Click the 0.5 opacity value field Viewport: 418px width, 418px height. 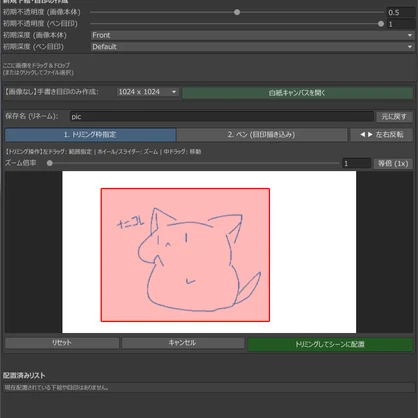tap(401, 12)
